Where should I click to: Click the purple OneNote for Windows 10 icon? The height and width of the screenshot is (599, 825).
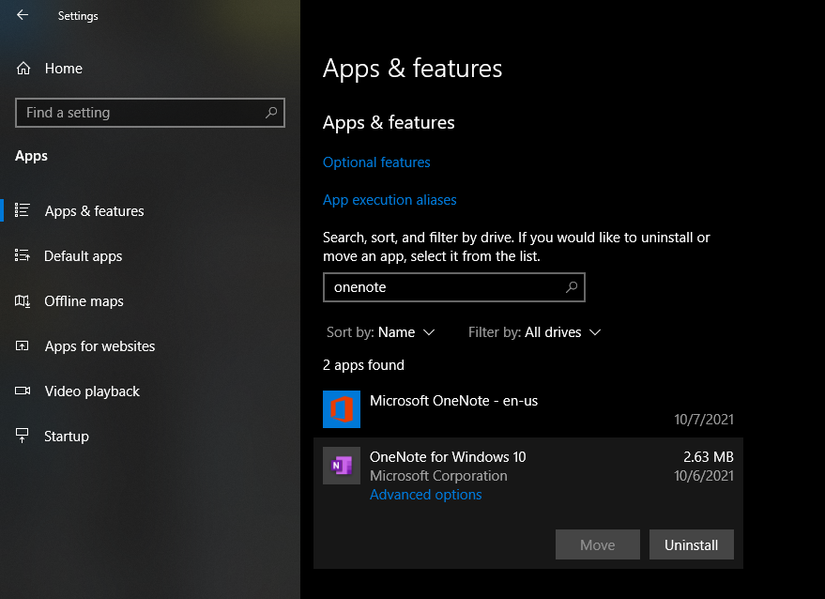click(x=341, y=465)
